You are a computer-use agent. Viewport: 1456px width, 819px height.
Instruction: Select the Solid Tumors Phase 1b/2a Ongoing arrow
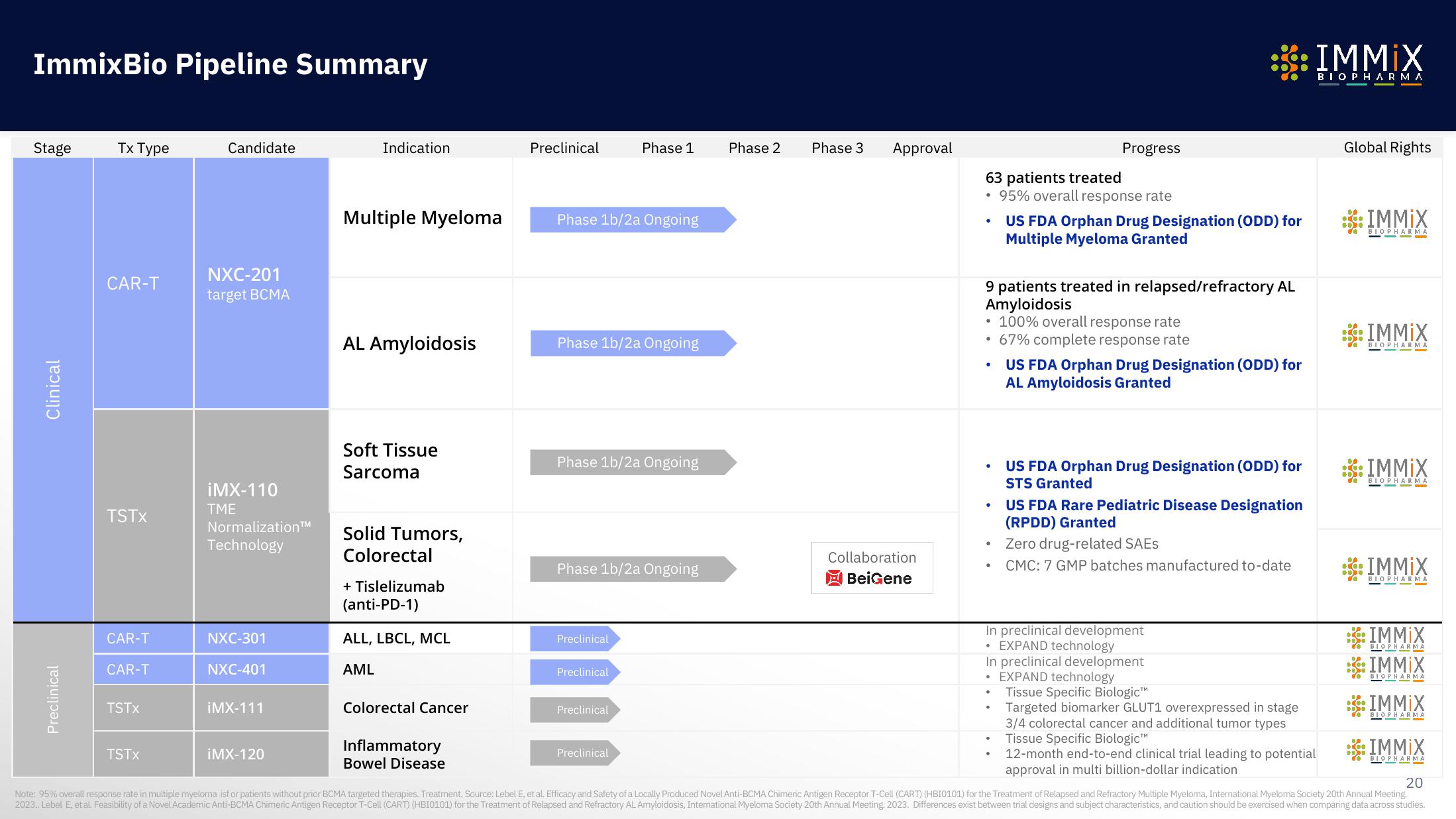[x=633, y=569]
